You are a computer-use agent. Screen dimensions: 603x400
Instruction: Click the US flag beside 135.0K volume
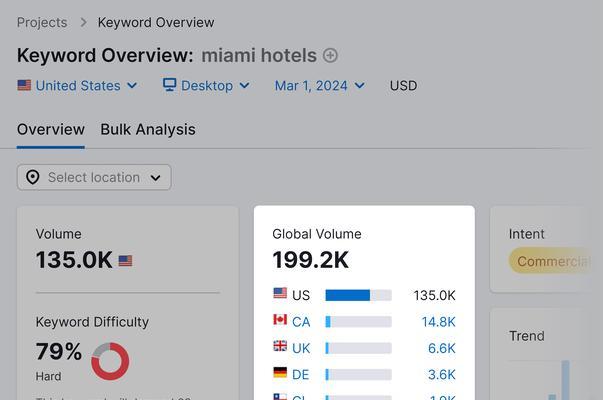tap(125, 261)
